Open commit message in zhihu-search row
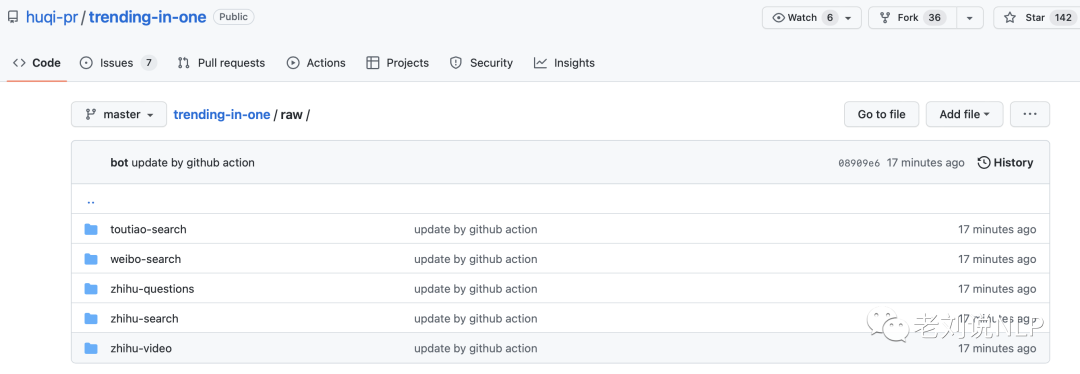Screen dimensions: 1080x374 pos(475,318)
